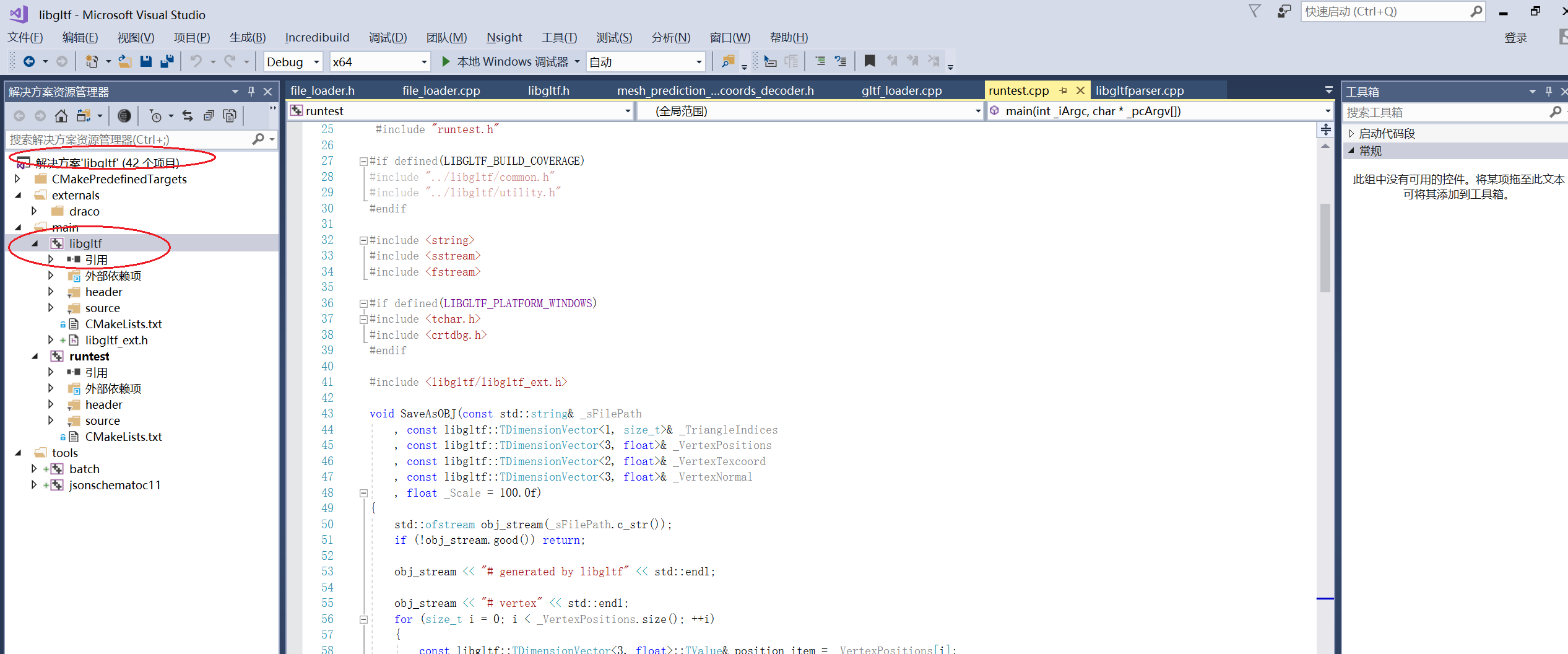Expand the draco folder in Solution Explorer
The width and height of the screenshot is (1568, 654).
pyautogui.click(x=34, y=211)
